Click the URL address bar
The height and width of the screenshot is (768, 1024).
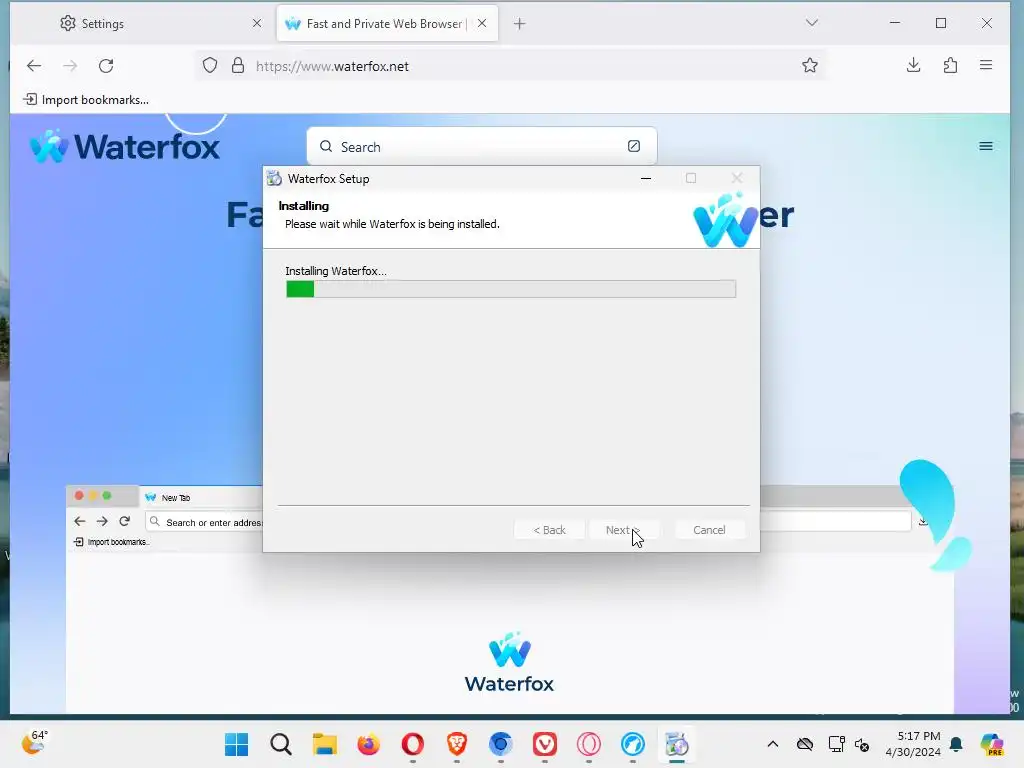coord(509,66)
